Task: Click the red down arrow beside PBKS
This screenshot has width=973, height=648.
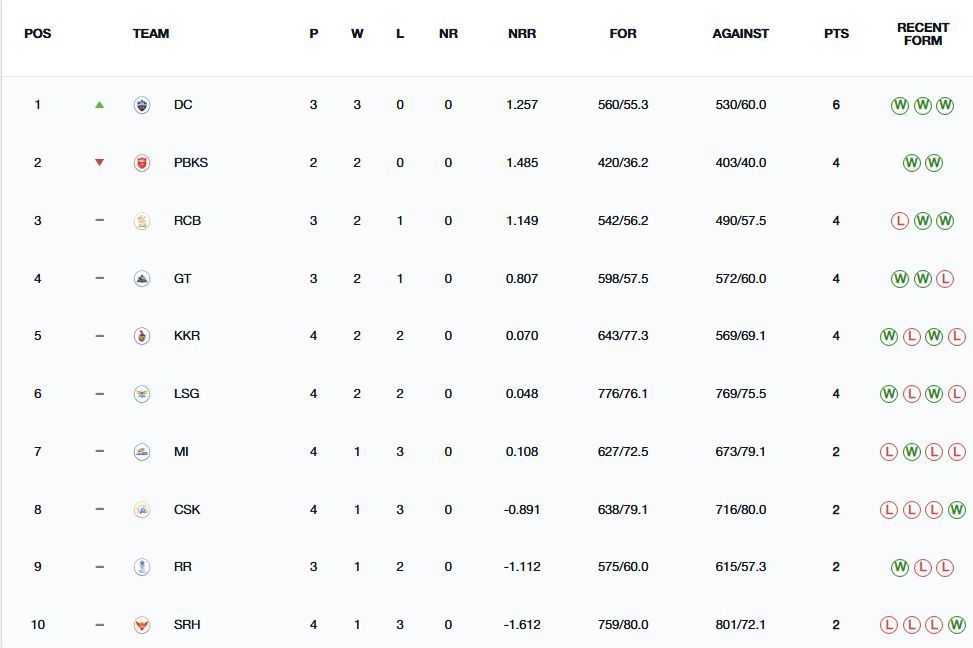Action: coord(99,162)
